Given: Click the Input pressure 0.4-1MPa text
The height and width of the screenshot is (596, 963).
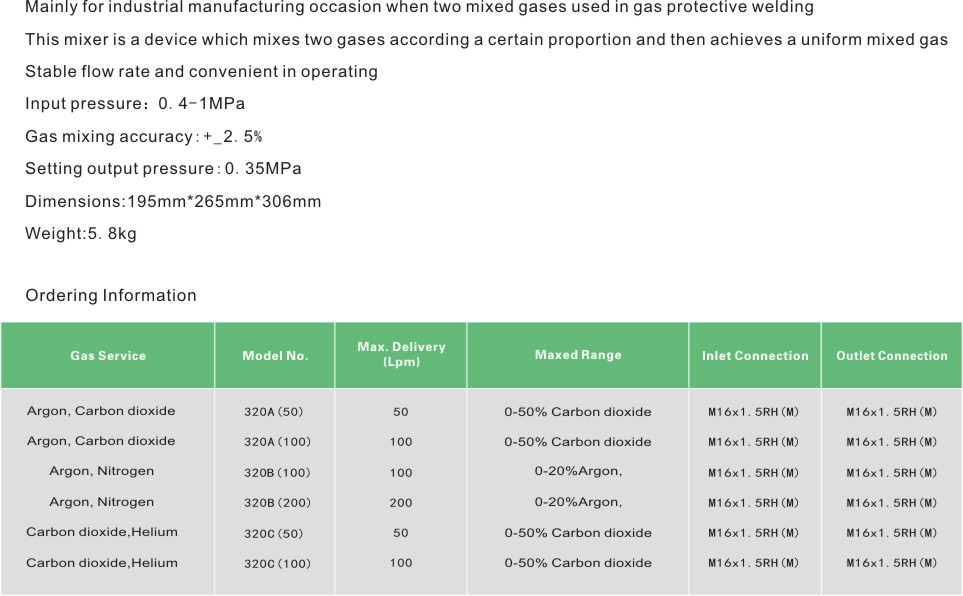Looking at the screenshot, I should (x=135, y=104).
